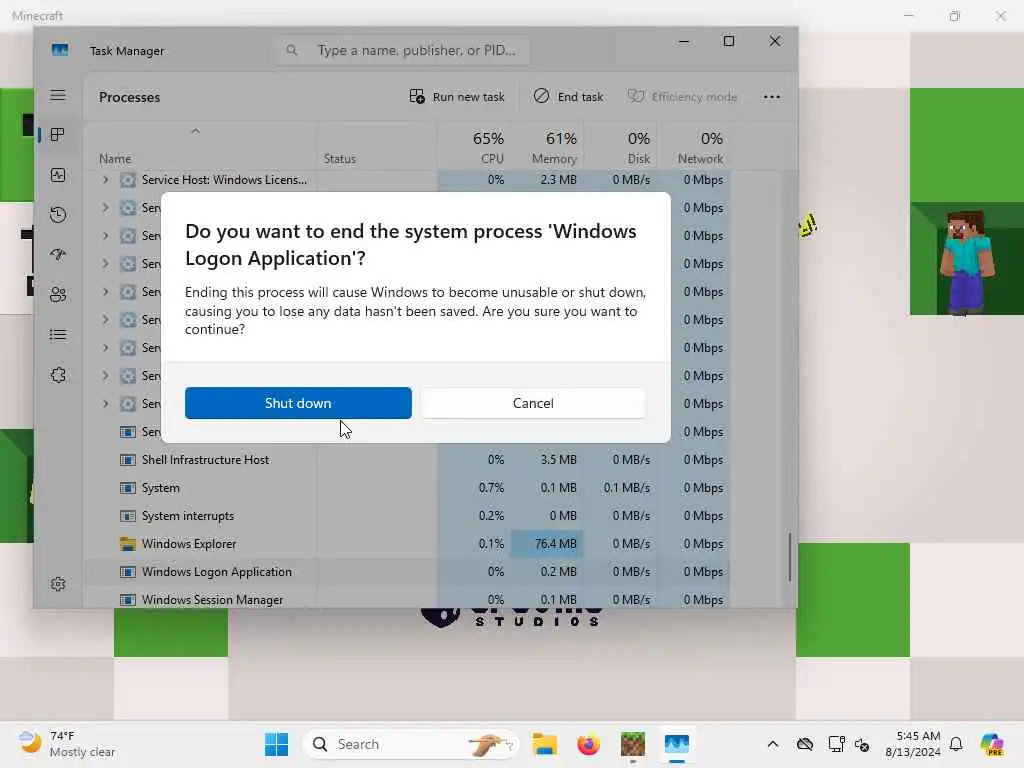Open the weather widget showing 74°F
1024x768 pixels.
tap(67, 744)
